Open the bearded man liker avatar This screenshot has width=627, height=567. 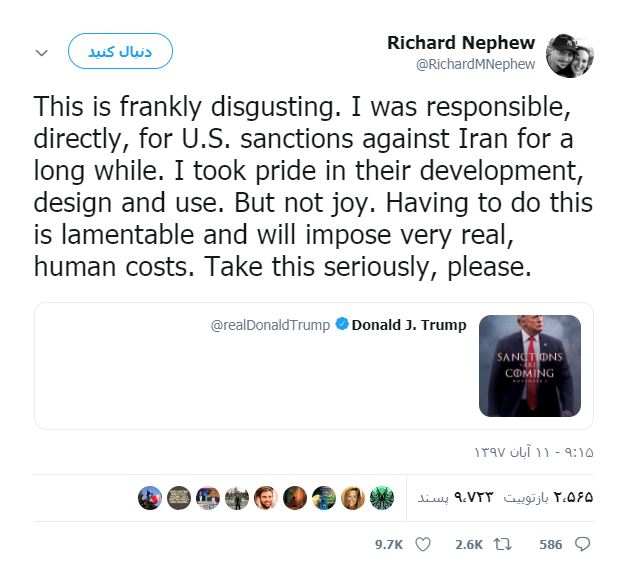point(266,498)
